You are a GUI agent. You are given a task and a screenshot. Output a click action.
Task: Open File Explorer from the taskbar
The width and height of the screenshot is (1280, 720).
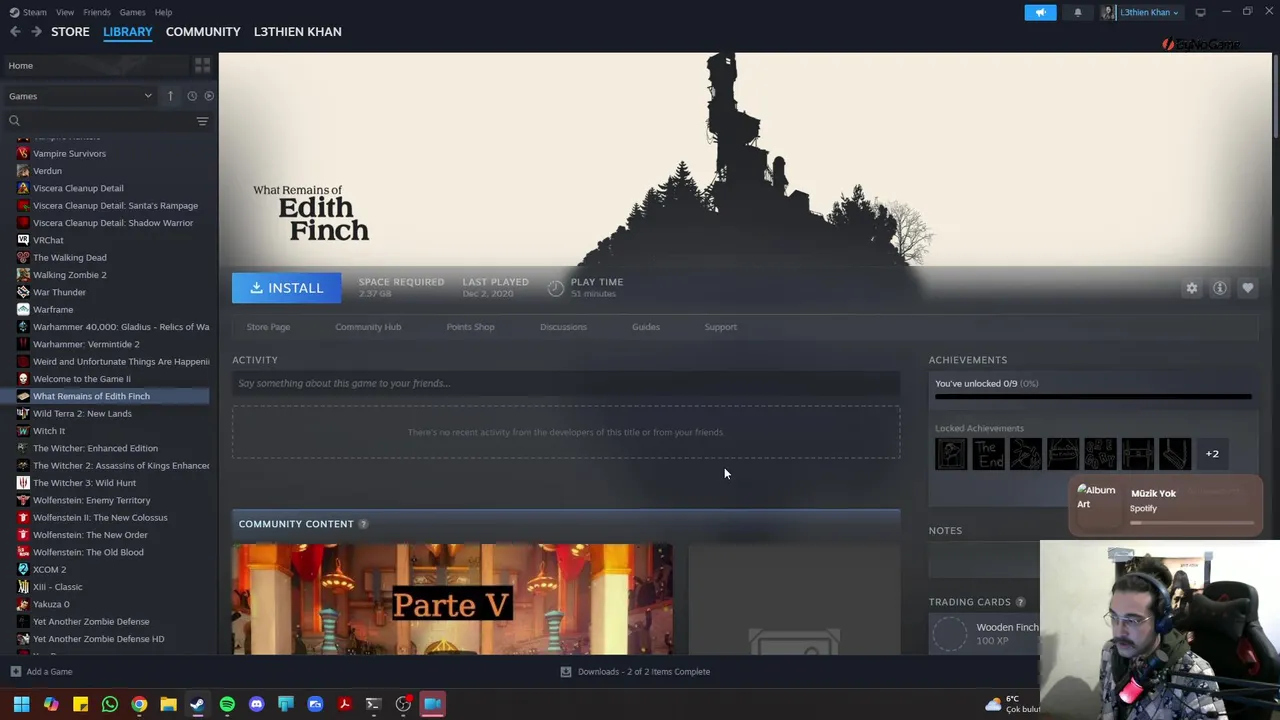[x=168, y=704]
